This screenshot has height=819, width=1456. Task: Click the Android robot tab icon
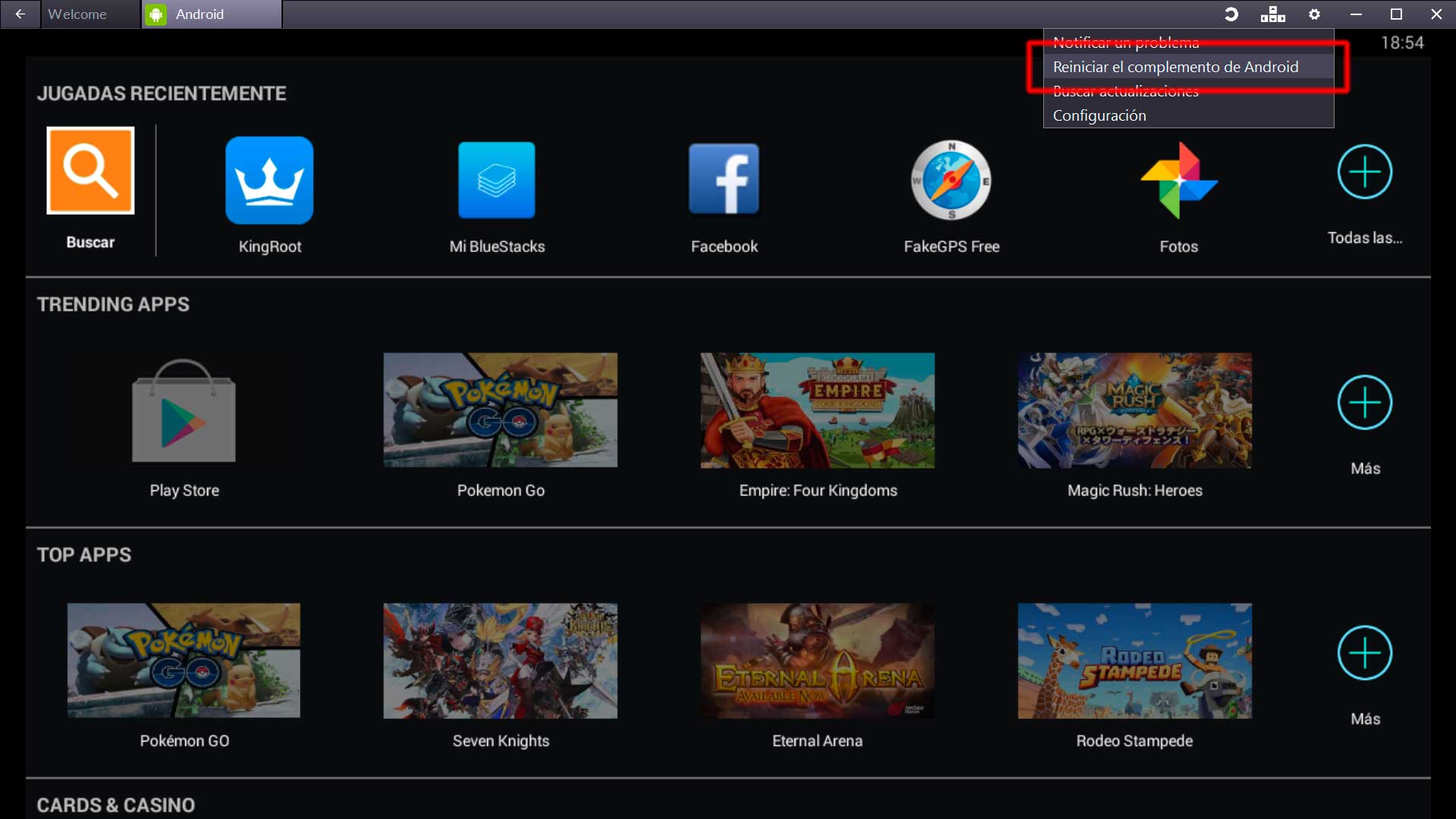pos(156,14)
